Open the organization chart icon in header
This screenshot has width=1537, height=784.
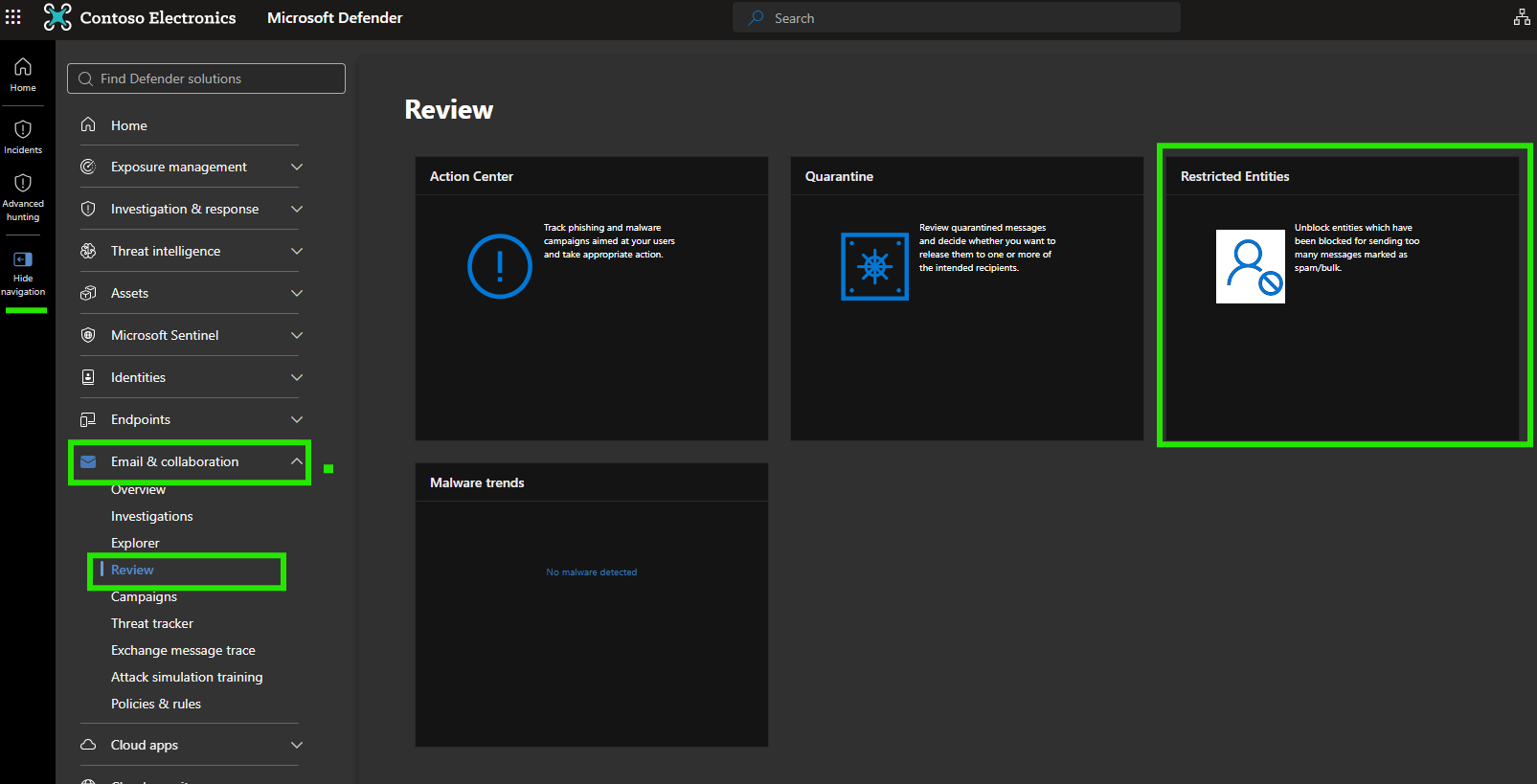(x=1522, y=17)
